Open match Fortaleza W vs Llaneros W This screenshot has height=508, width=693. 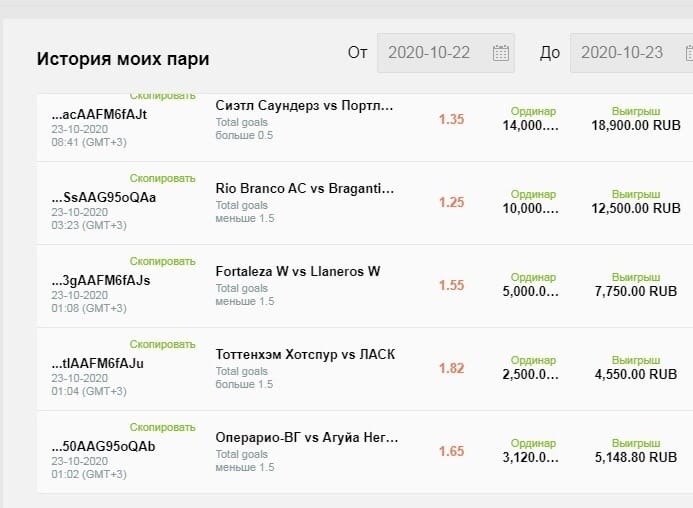[298, 271]
